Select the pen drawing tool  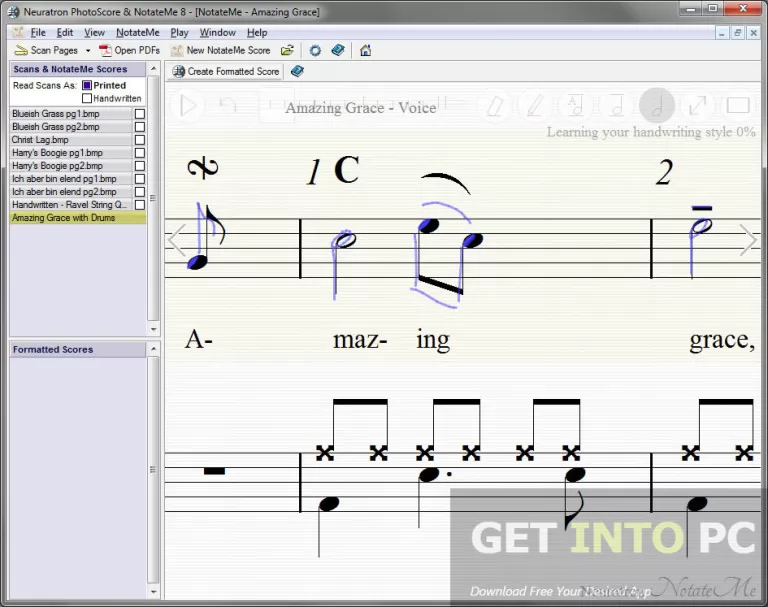535,106
